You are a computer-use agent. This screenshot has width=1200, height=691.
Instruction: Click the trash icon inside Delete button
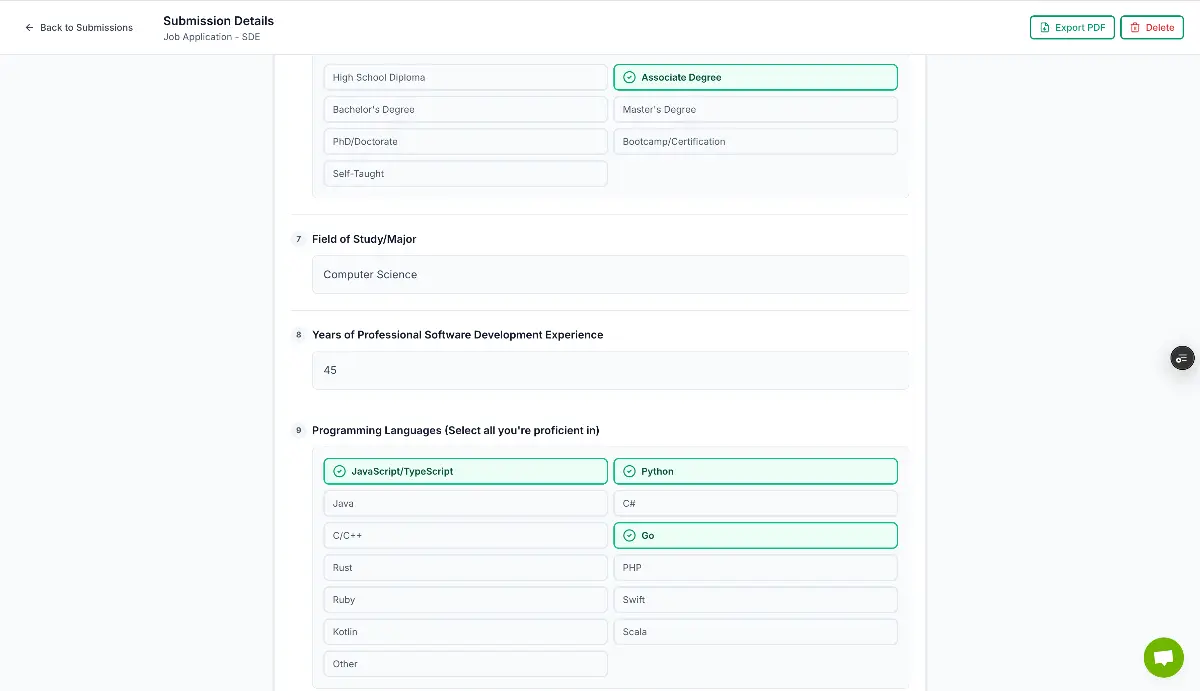pos(1134,27)
